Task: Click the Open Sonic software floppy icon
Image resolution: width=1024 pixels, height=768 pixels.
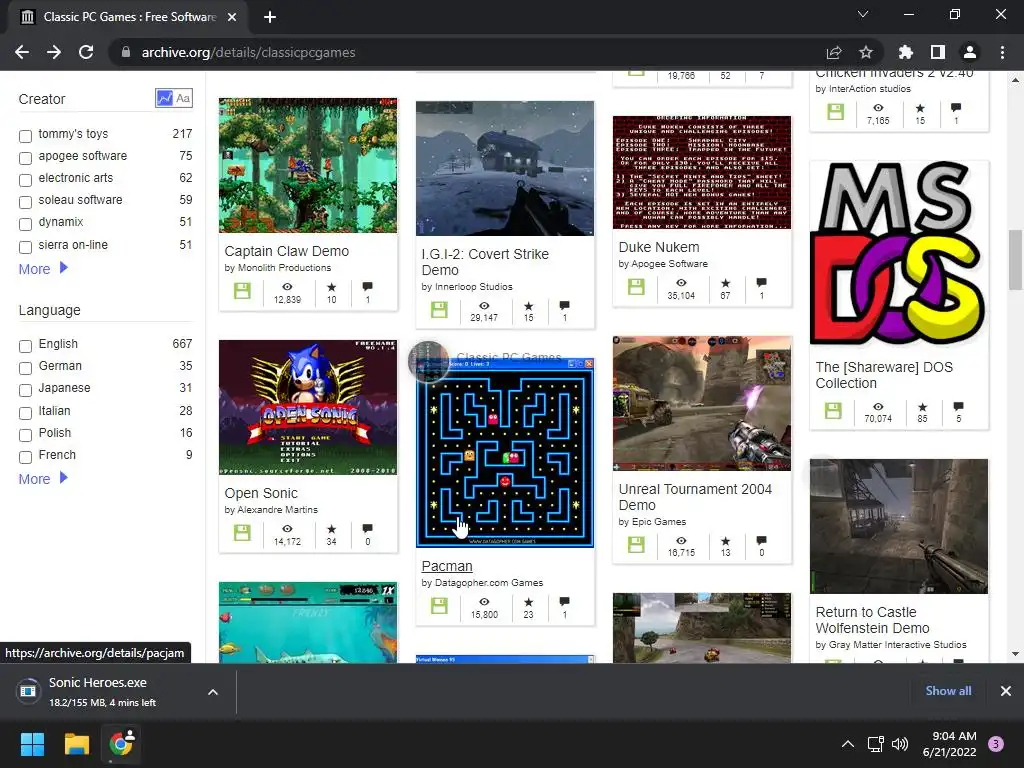Action: click(x=242, y=532)
